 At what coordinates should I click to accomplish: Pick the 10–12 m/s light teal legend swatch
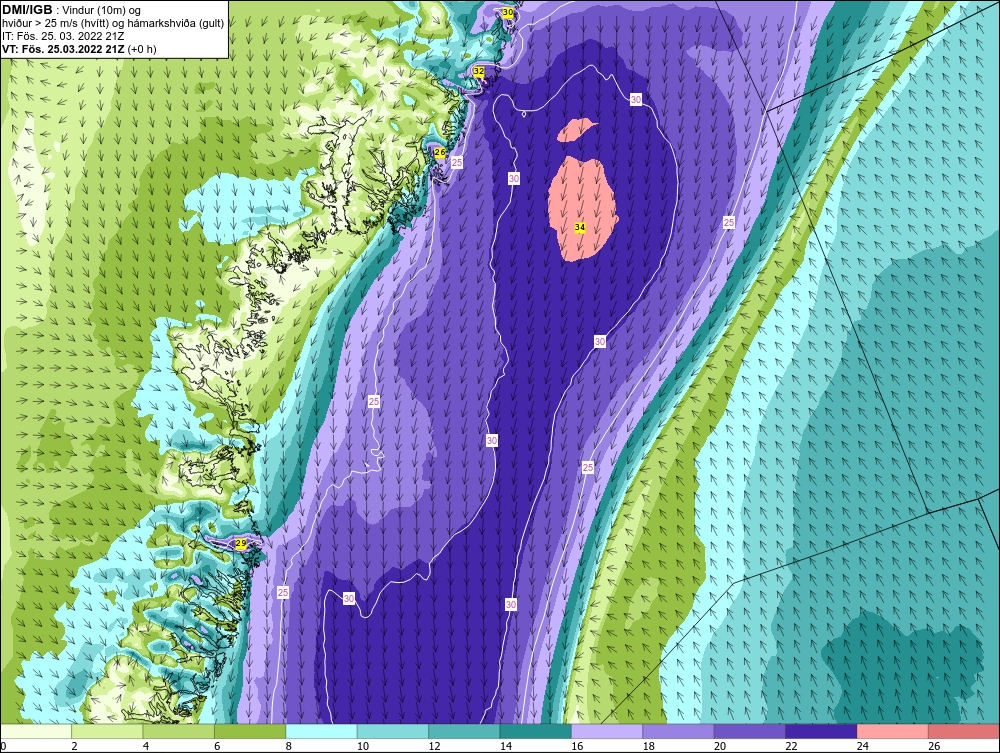click(x=393, y=731)
